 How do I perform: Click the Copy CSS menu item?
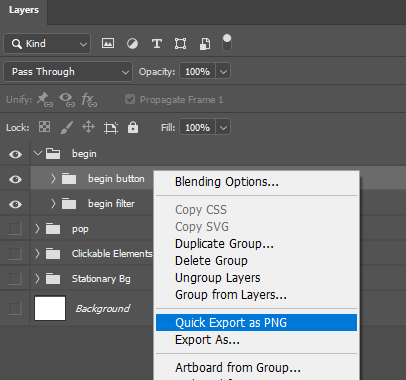[256, 210]
